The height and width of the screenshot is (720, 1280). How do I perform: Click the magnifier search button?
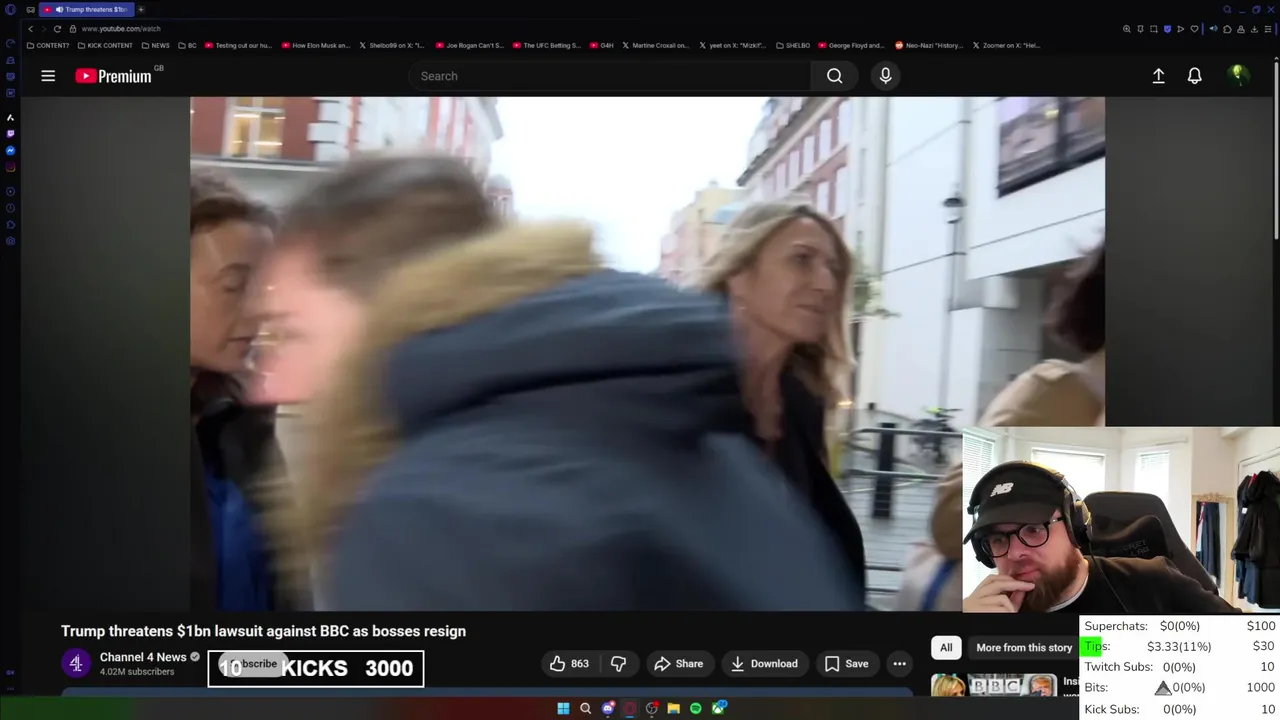pos(834,76)
